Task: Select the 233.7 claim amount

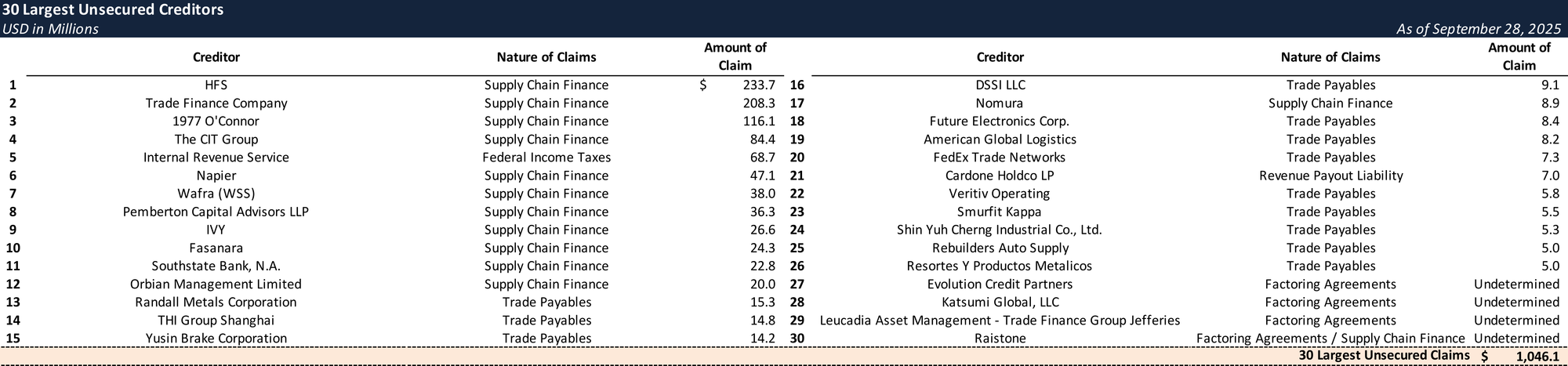Action: pyautogui.click(x=758, y=85)
